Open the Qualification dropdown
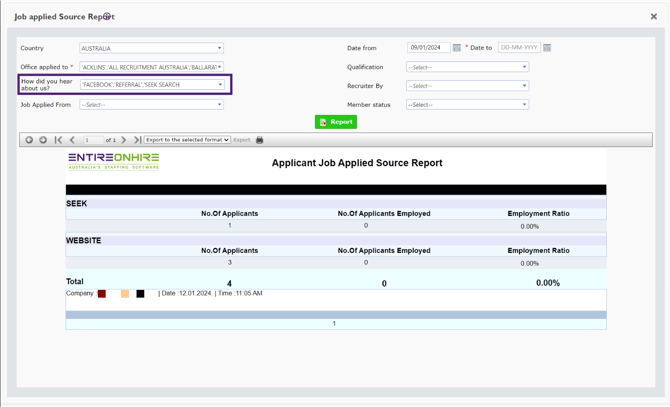670x407 pixels. [467, 67]
